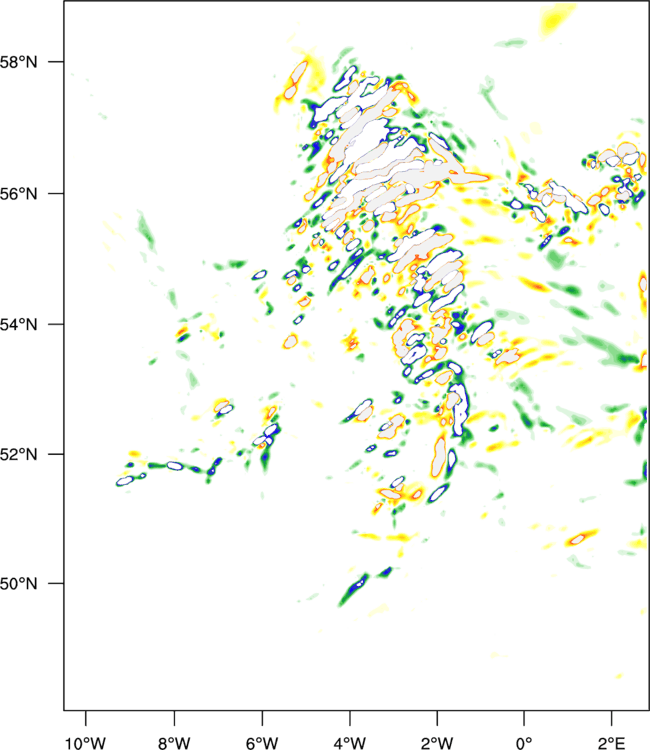Click the 0° longitude axis label
This screenshot has width=650, height=750.
524,743
